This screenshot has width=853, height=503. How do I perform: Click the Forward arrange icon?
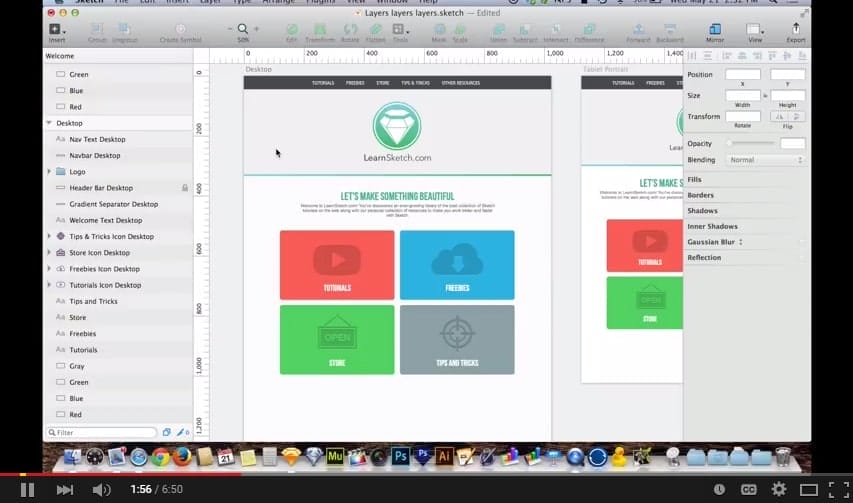coord(639,29)
